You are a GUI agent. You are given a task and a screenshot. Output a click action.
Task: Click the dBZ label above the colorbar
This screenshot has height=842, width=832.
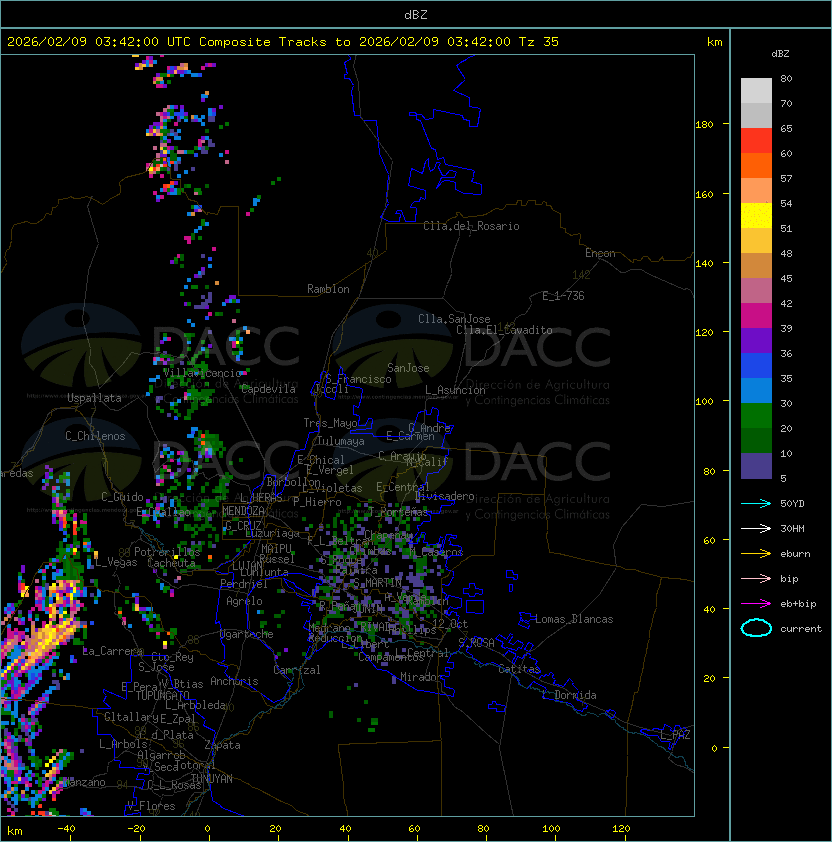(780, 54)
